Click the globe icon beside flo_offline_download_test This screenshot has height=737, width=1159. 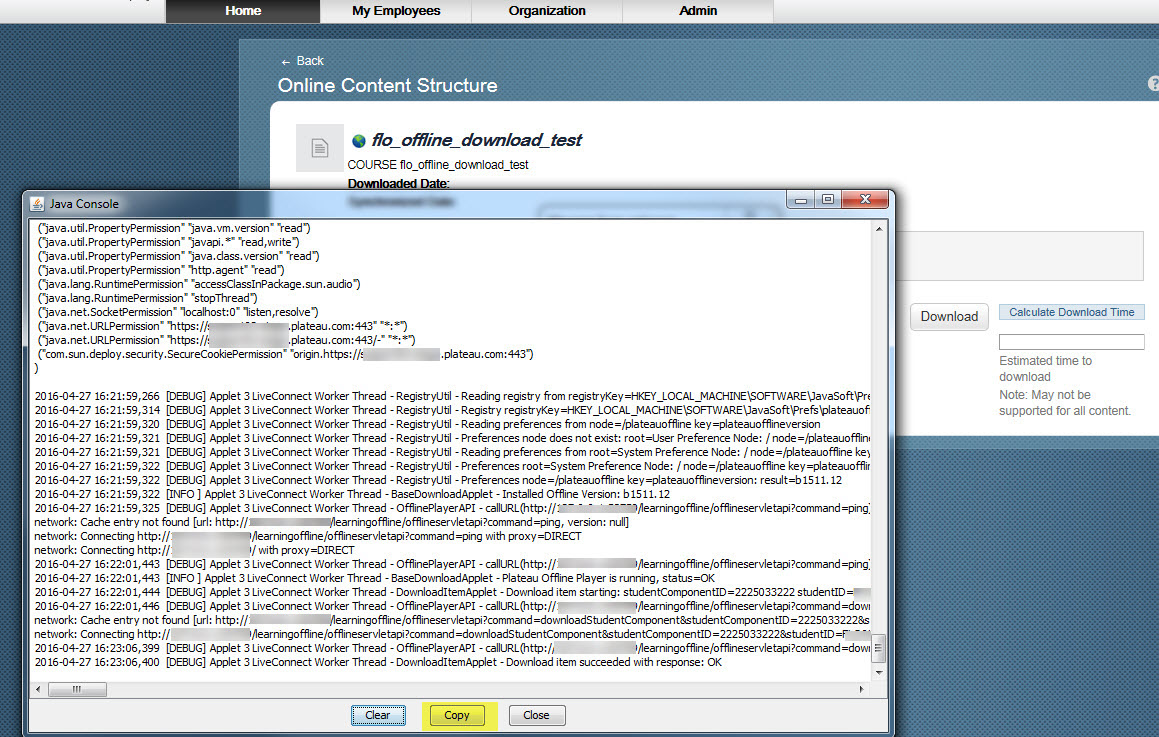[359, 140]
